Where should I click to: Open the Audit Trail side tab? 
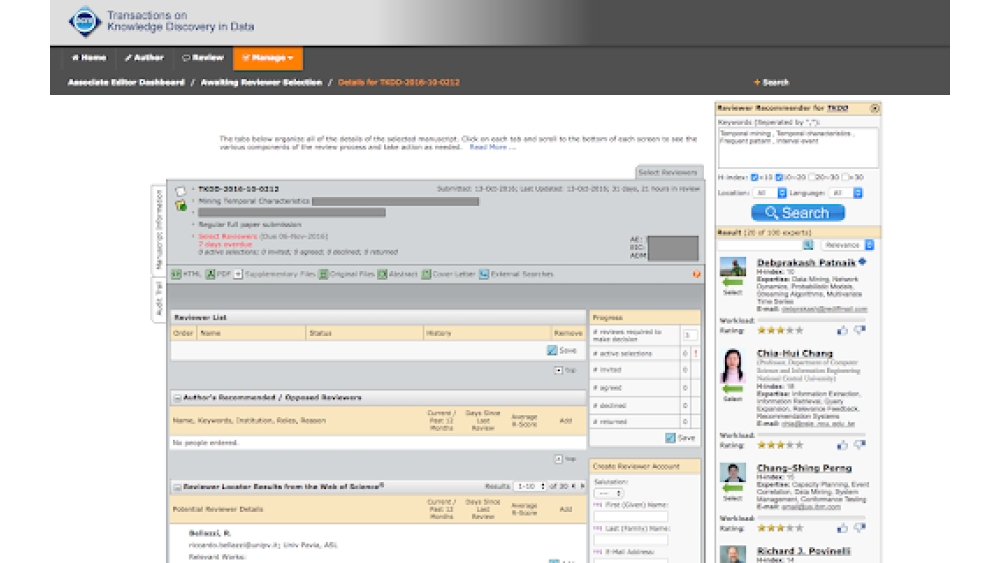(159, 298)
